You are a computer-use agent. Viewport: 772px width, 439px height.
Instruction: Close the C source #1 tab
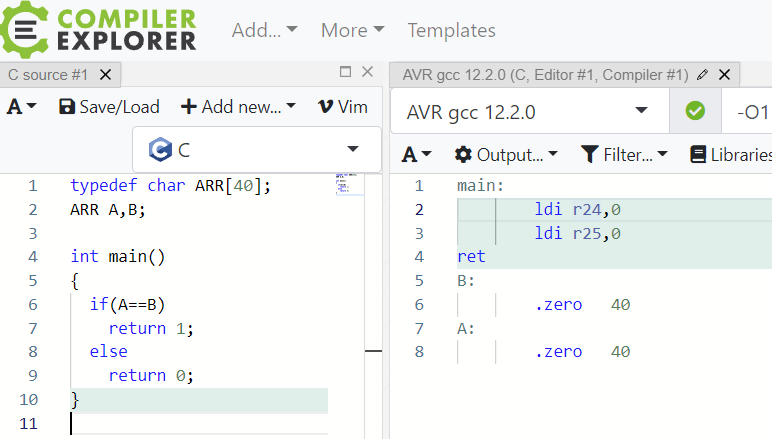click(x=106, y=74)
